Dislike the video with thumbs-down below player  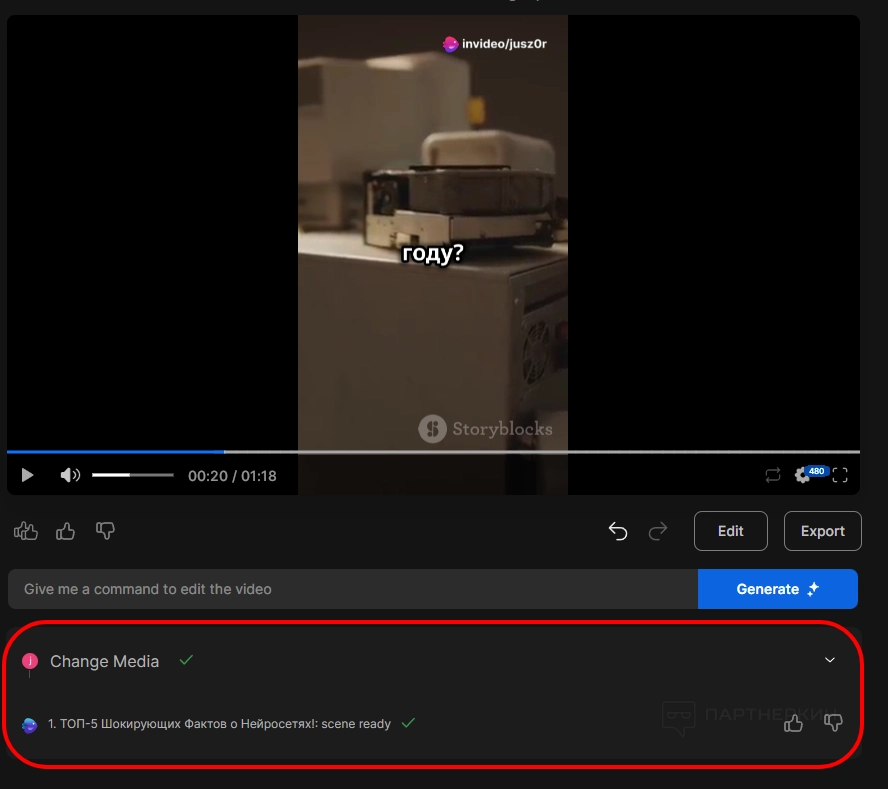pos(105,531)
